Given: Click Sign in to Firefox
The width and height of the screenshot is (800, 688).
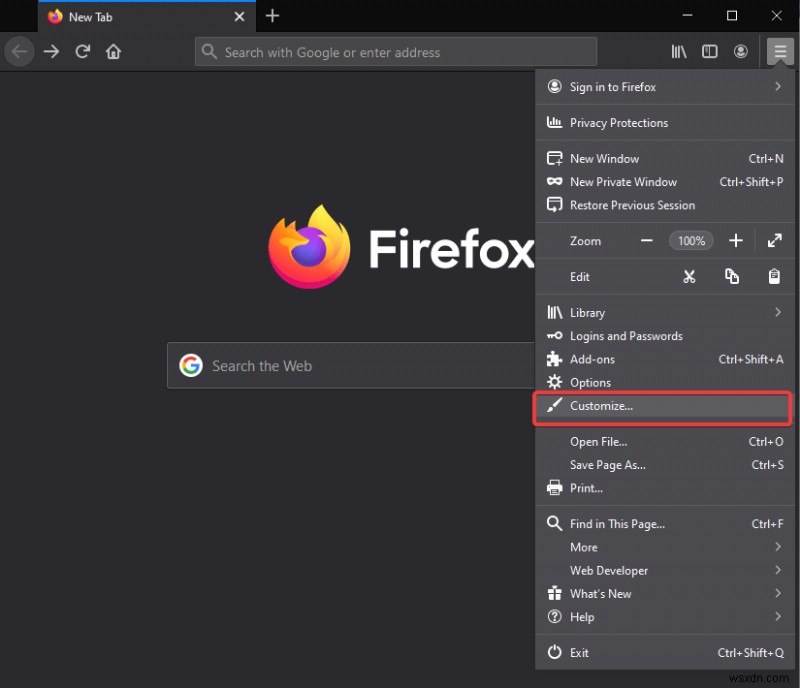Looking at the screenshot, I should pyautogui.click(x=614, y=87).
